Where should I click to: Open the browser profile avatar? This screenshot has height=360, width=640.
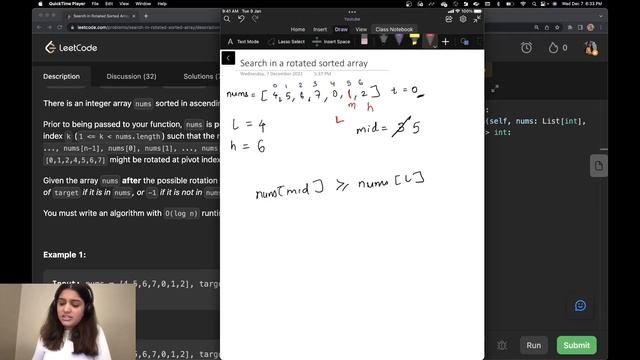tap(590, 27)
